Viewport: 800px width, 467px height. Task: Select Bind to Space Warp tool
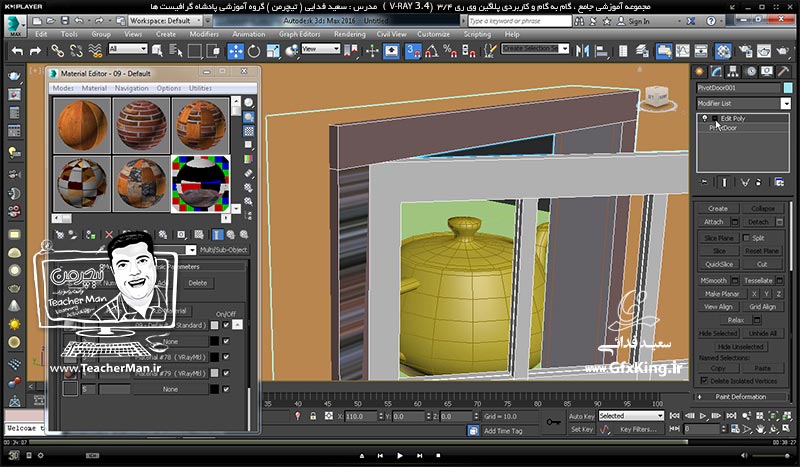click(95, 51)
